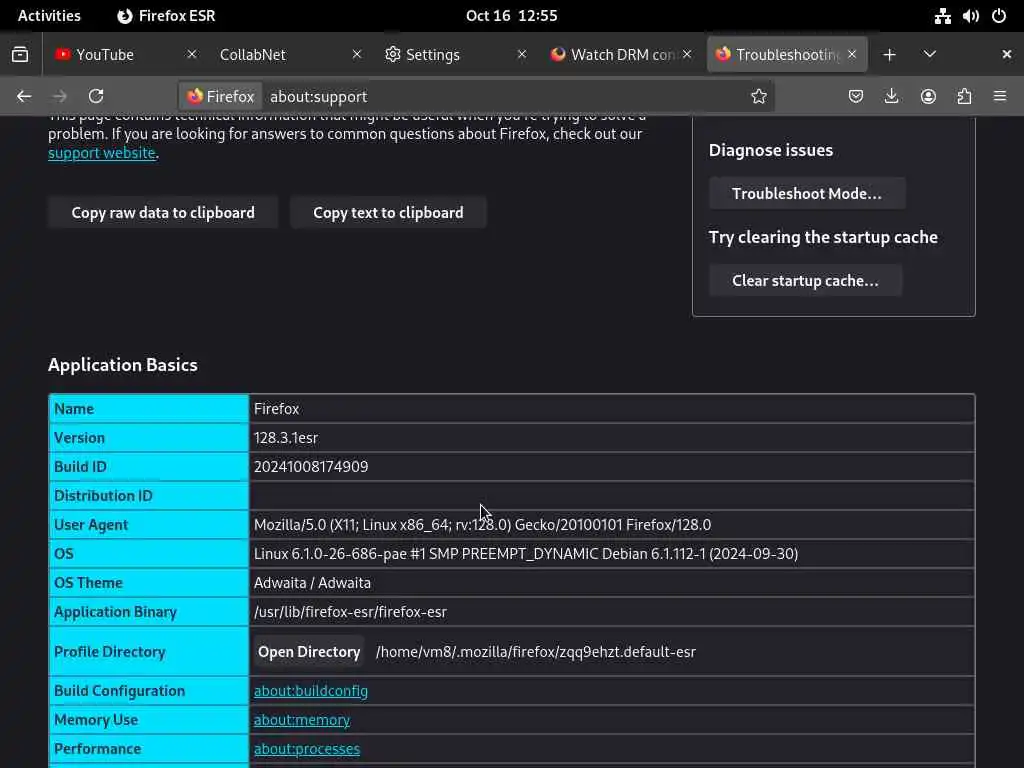Image resolution: width=1024 pixels, height=768 pixels.
Task: Click the profile directory path text
Action: click(536, 652)
